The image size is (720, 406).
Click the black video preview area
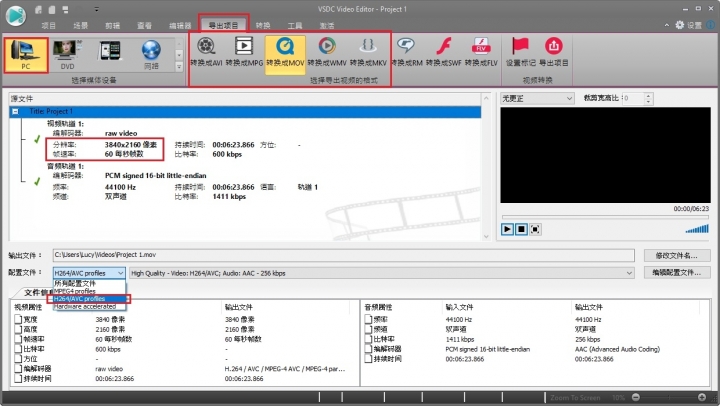pyautogui.click(x=605, y=155)
